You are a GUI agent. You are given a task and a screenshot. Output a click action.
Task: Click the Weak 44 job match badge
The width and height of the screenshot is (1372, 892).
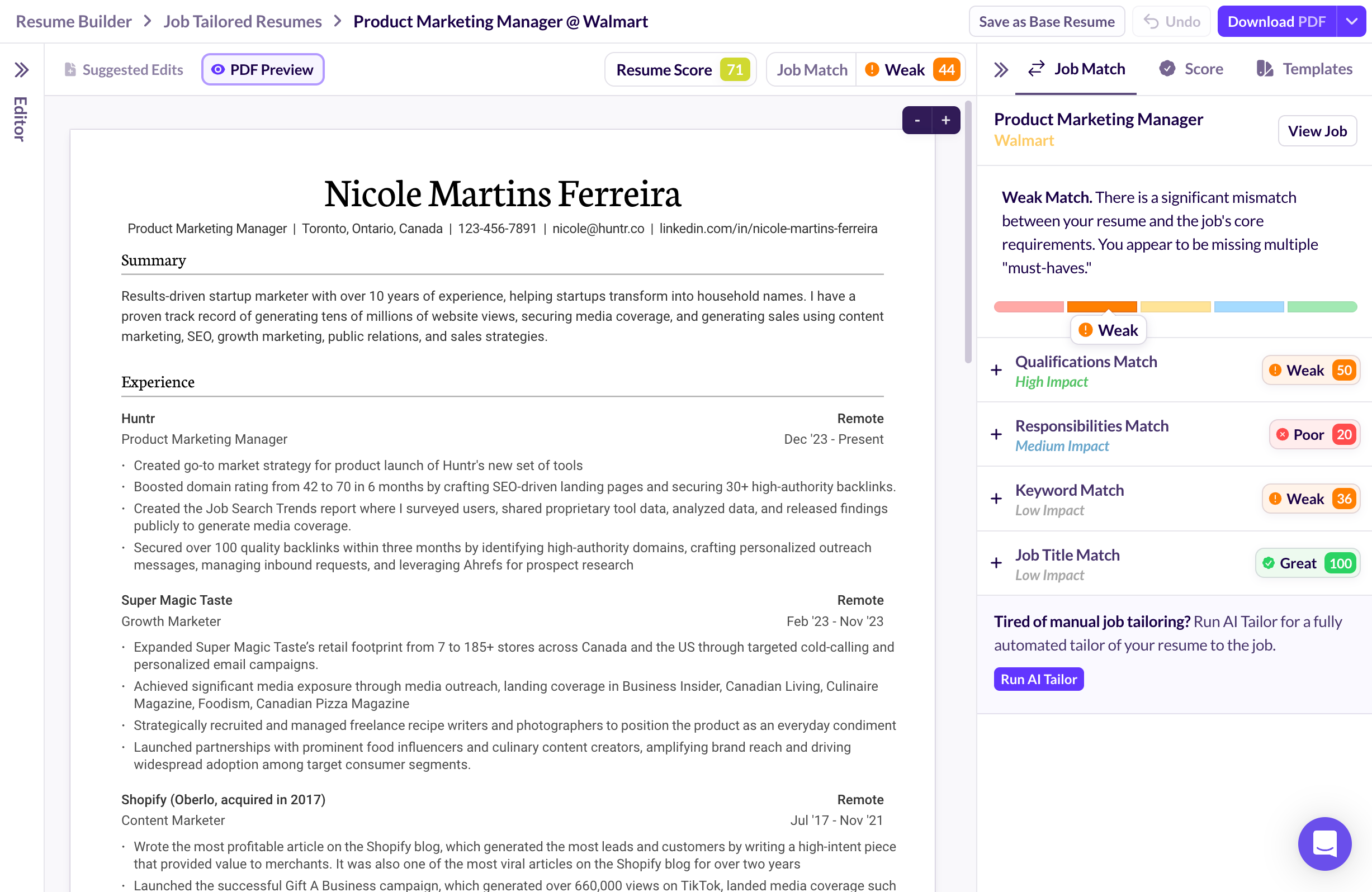click(x=911, y=70)
